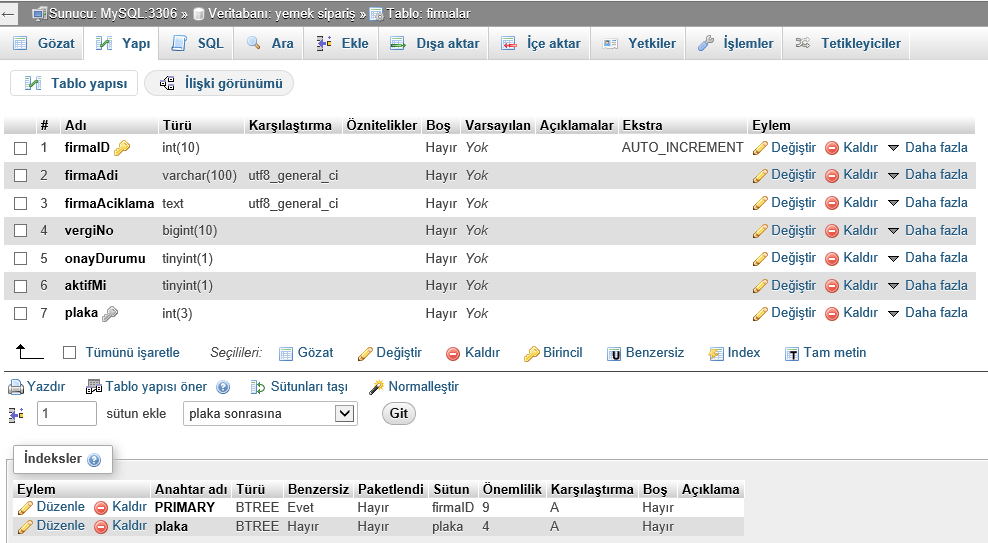Open the İlişki görünümü view

point(220,83)
